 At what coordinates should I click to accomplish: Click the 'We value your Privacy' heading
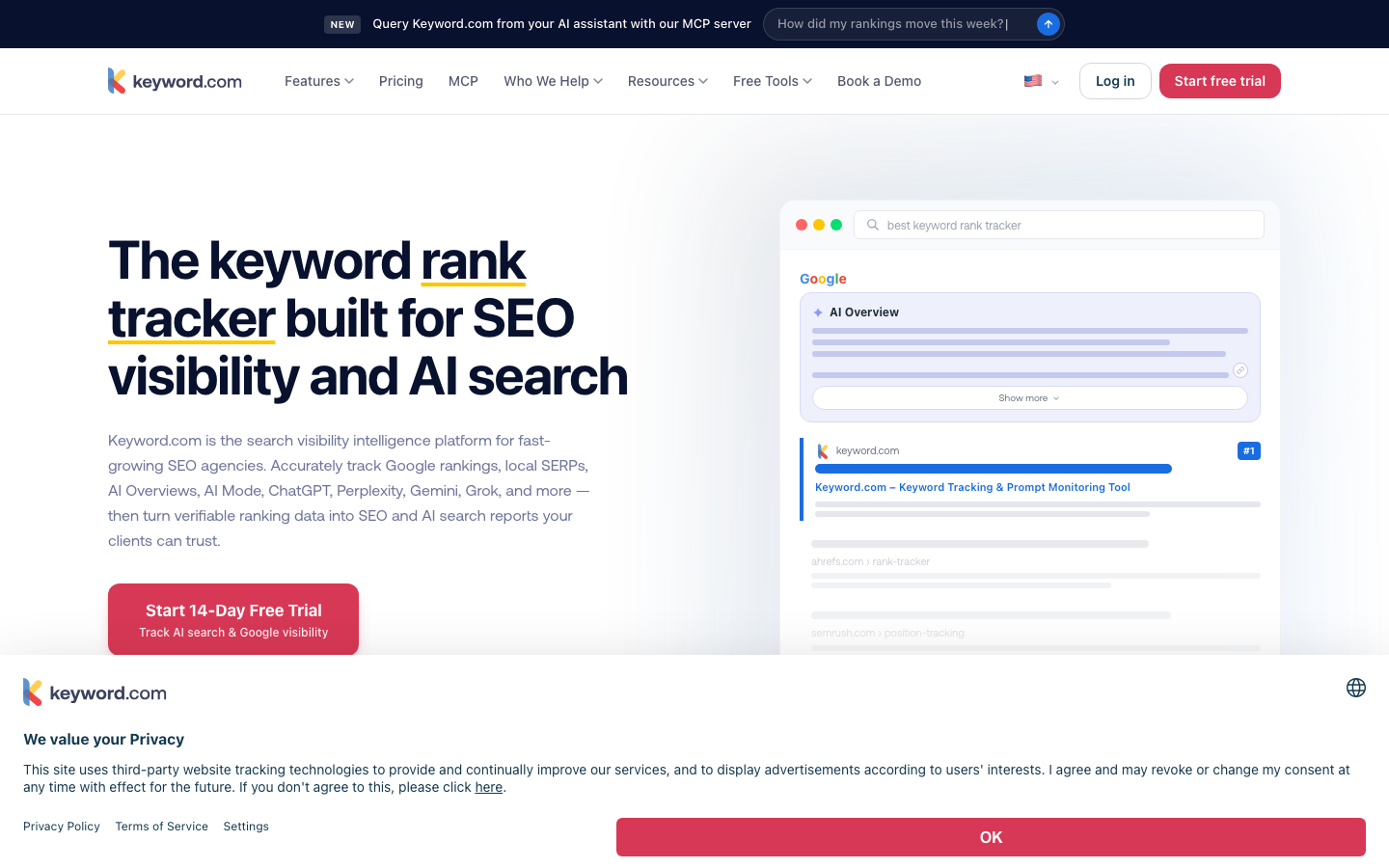(x=103, y=740)
